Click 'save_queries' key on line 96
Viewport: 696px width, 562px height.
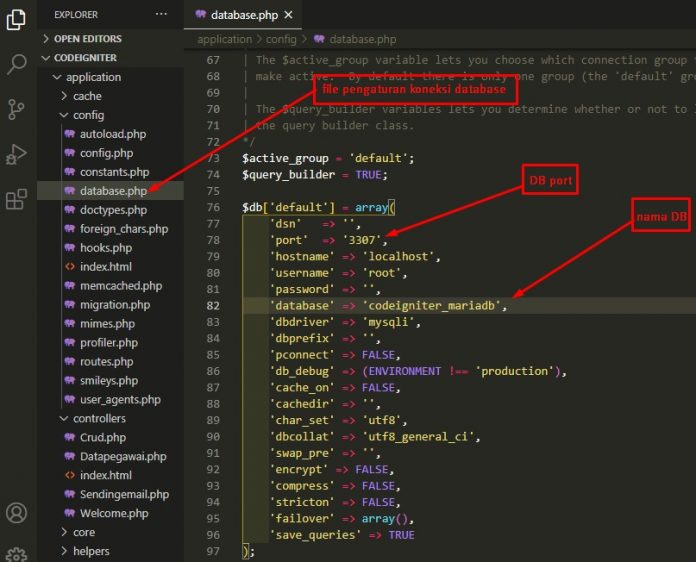[315, 535]
